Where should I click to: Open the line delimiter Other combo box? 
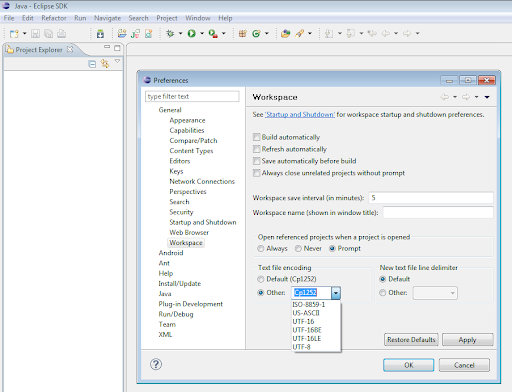pos(435,293)
